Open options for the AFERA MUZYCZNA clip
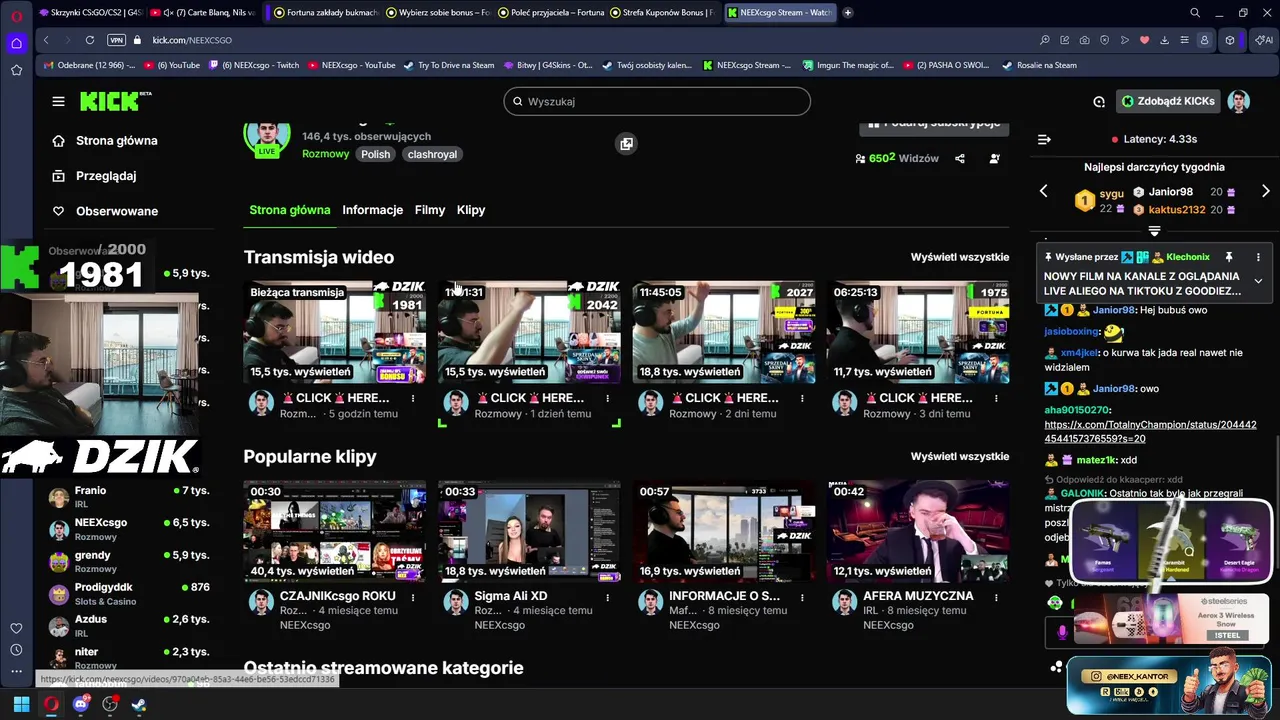1280x720 pixels. tap(996, 596)
